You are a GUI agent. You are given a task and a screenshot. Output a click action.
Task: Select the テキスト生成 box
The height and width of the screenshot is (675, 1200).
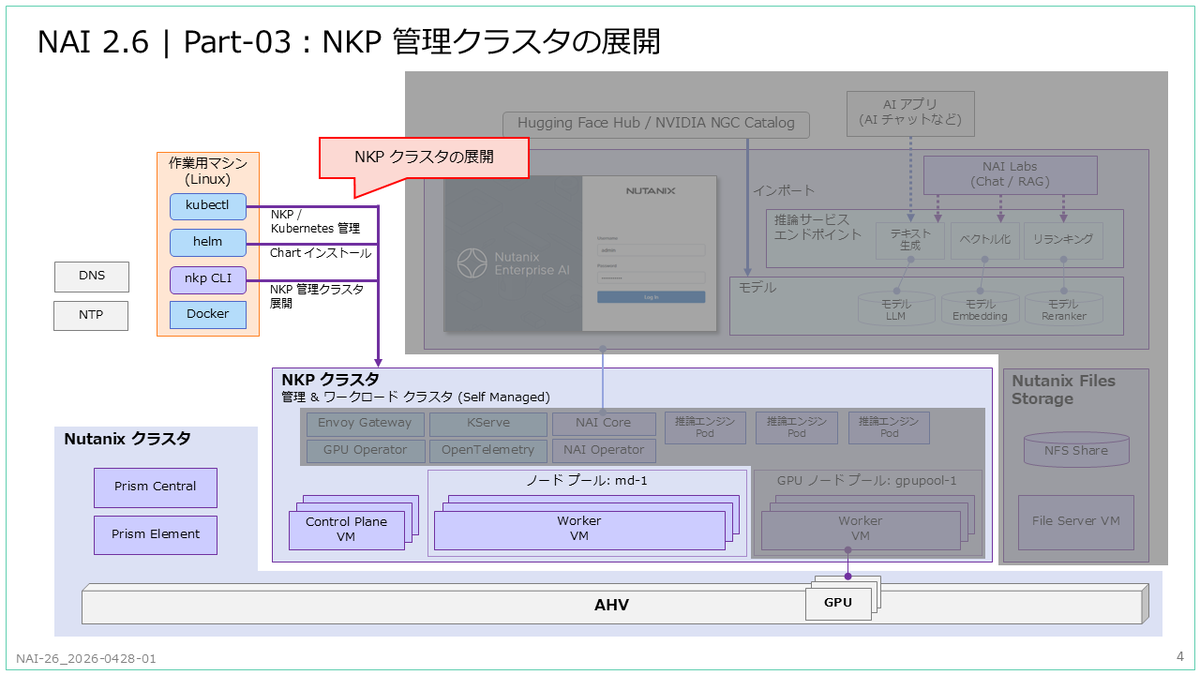pos(910,240)
